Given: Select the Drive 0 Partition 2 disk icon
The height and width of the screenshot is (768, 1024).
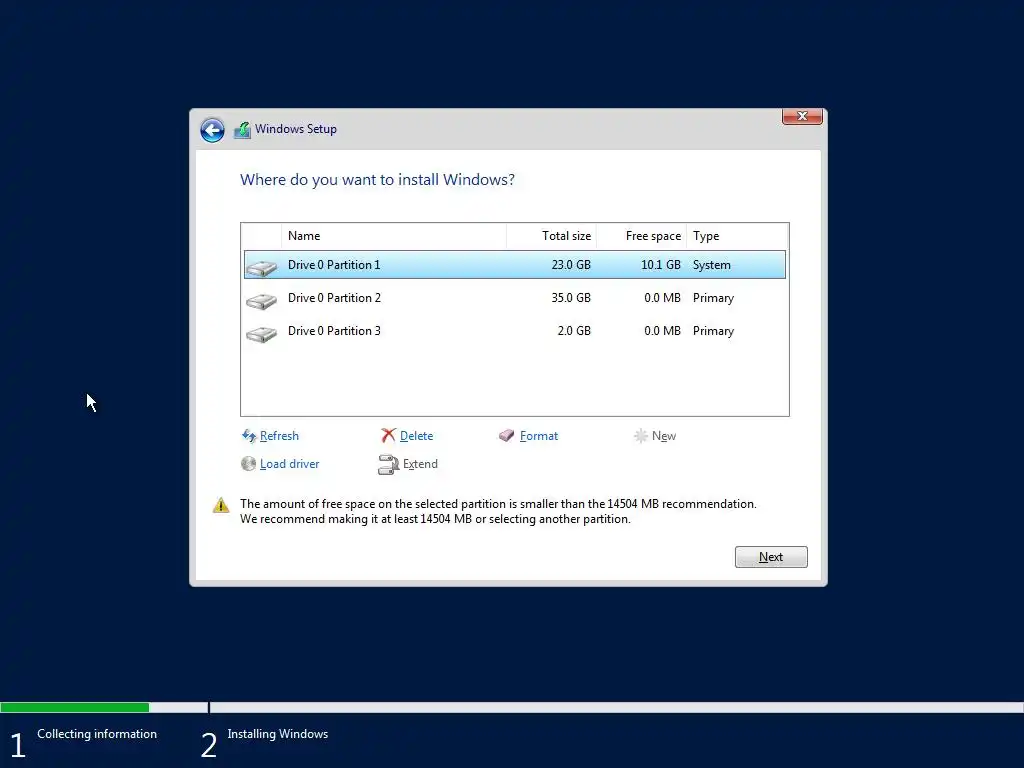Looking at the screenshot, I should [x=262, y=300].
